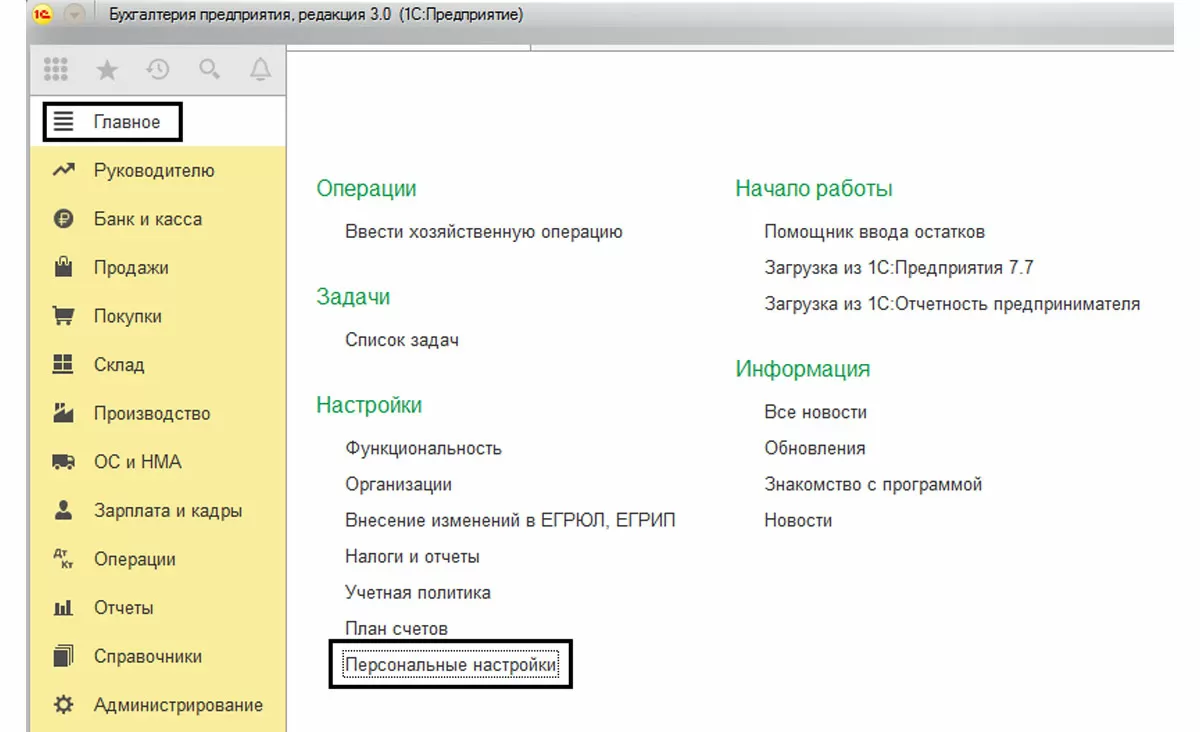1200x732 pixels.
Task: Click the Производство factory icon
Action: [64, 413]
